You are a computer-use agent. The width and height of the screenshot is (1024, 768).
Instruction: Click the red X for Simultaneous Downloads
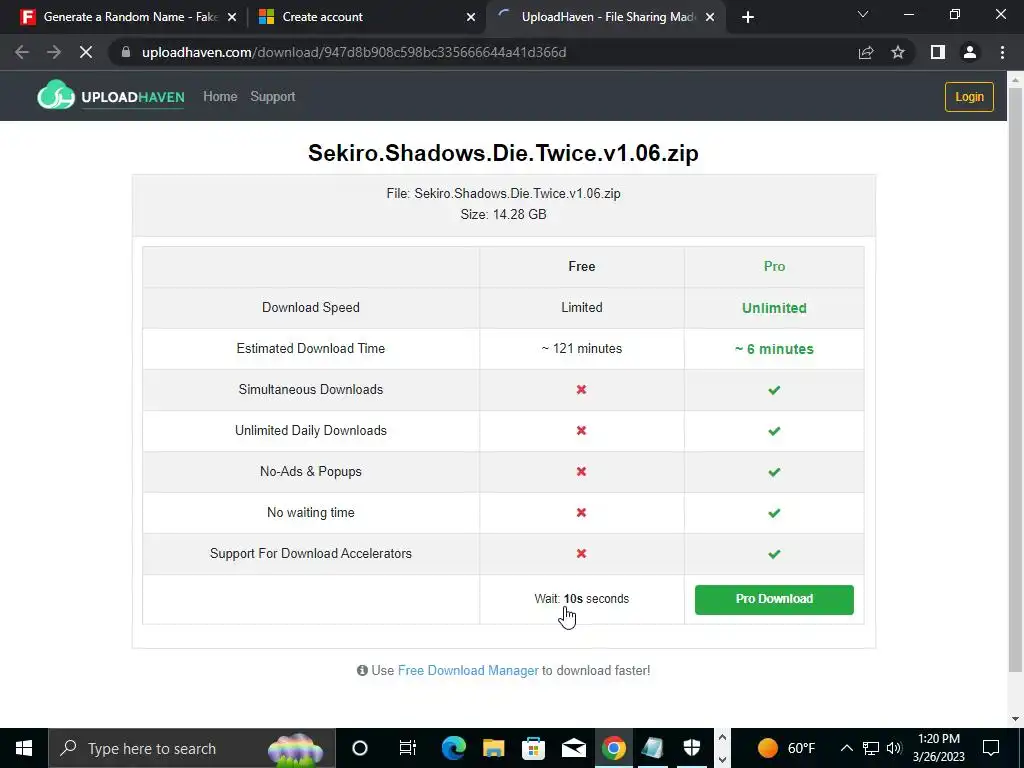coord(581,389)
